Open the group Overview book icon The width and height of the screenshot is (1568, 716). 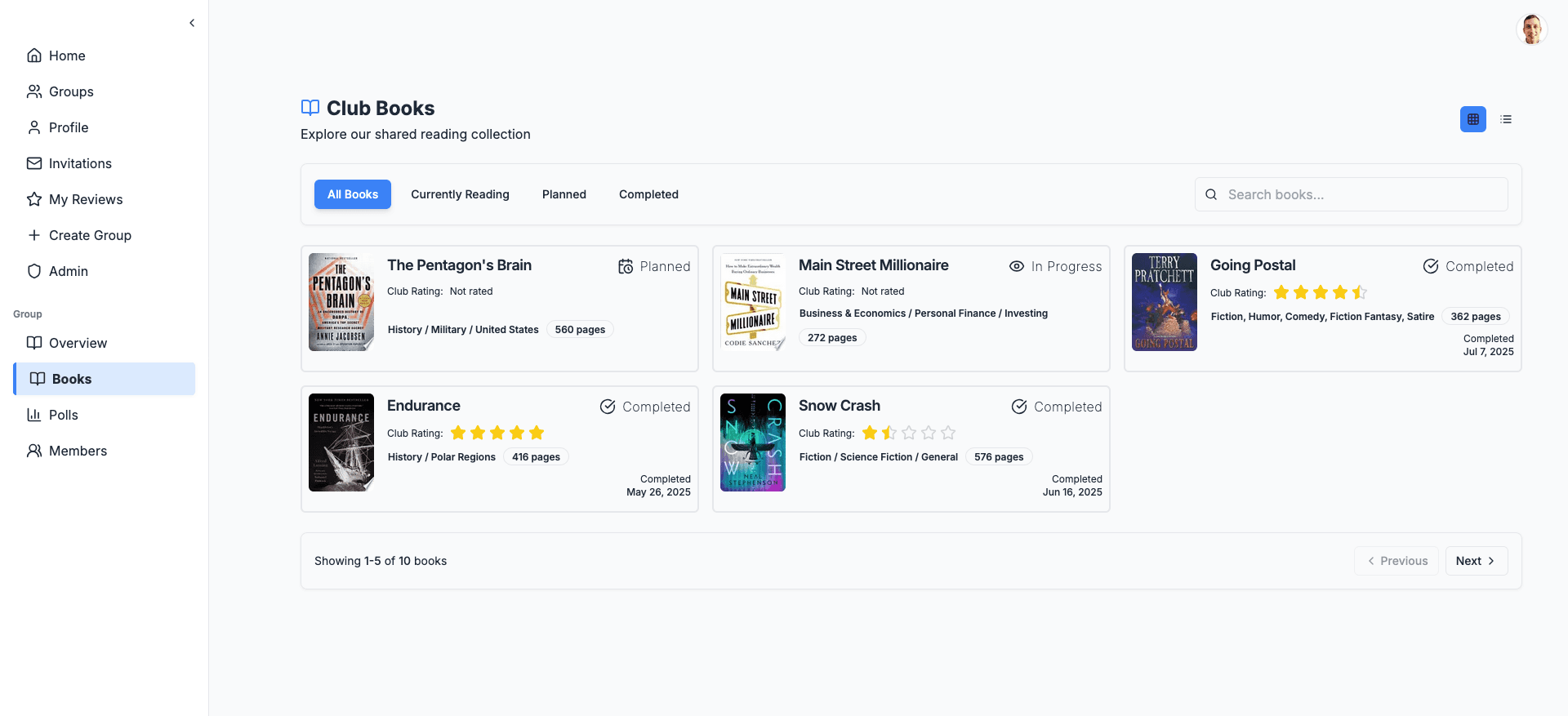[34, 343]
